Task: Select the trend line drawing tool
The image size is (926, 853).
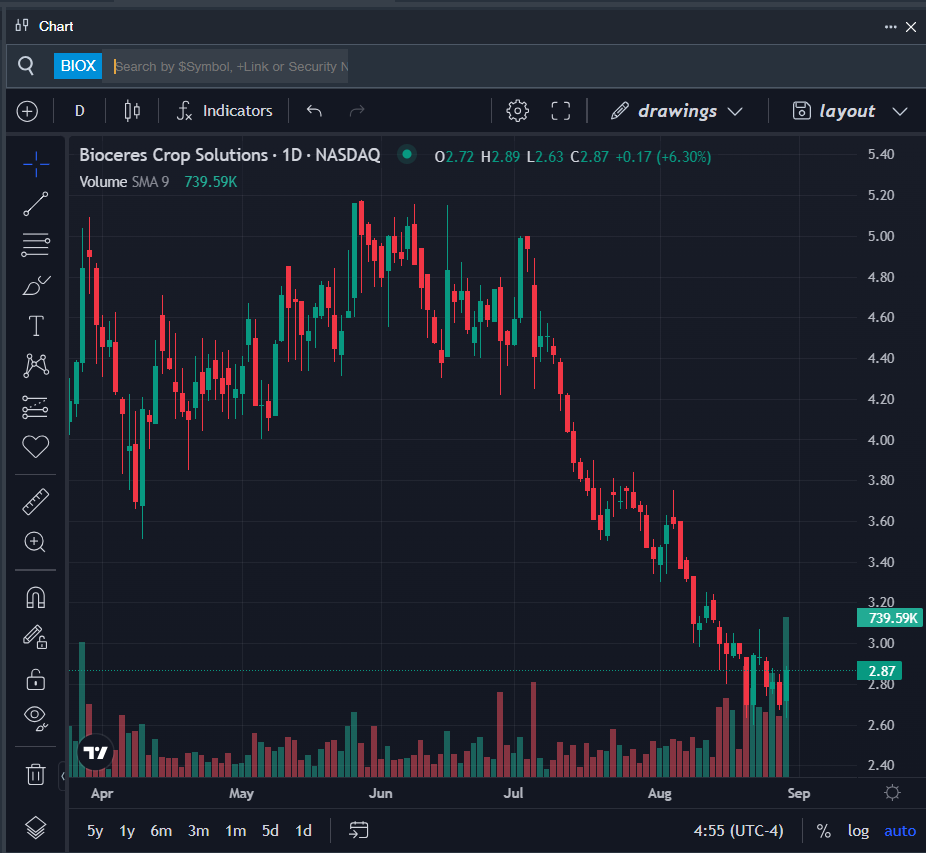Action: [35, 204]
